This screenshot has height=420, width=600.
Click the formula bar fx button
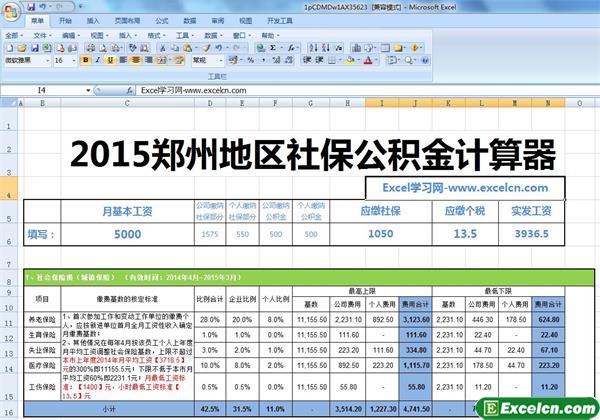[130, 90]
